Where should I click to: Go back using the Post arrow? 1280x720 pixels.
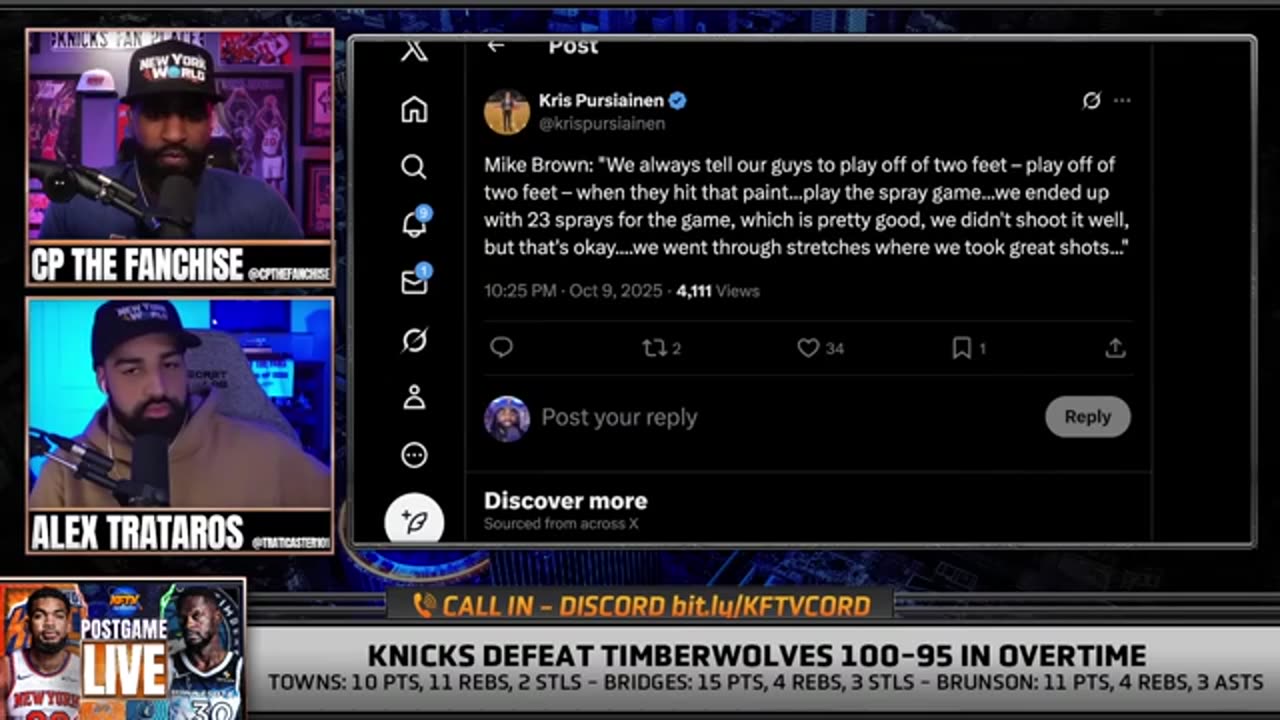pos(496,46)
